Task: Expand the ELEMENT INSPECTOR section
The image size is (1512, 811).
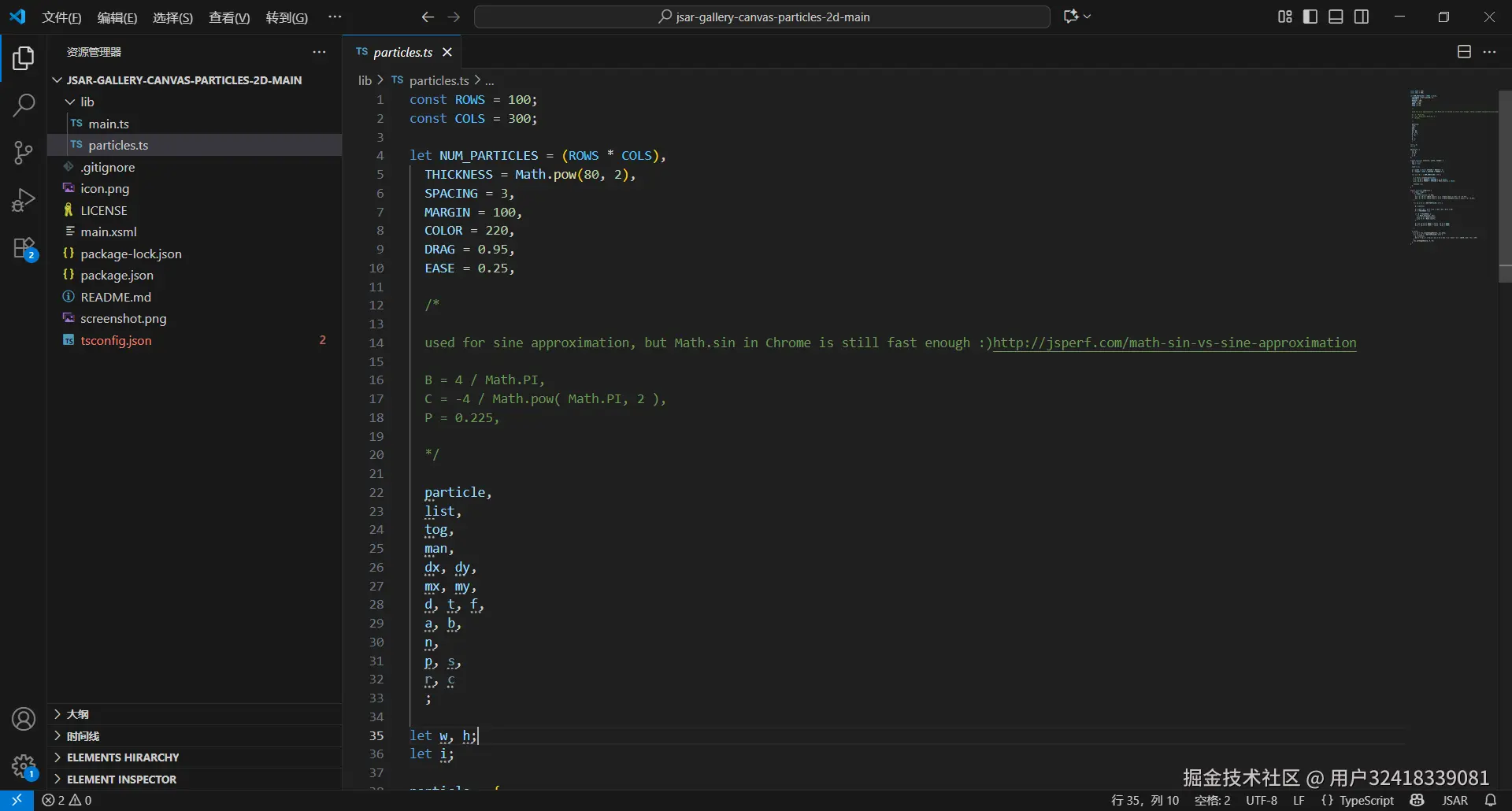Action: click(x=121, y=780)
